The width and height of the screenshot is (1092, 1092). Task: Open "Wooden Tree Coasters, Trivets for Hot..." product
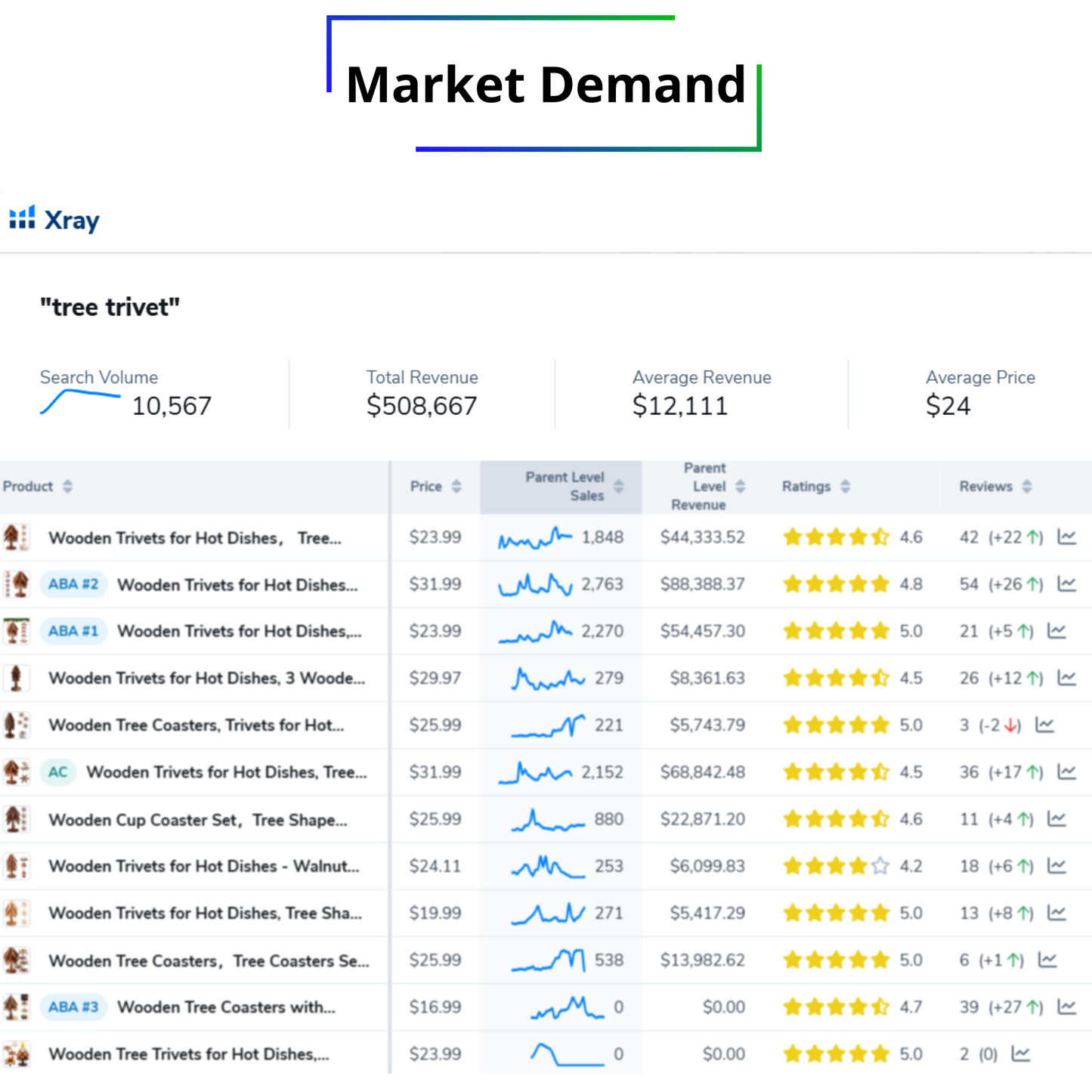coord(196,725)
